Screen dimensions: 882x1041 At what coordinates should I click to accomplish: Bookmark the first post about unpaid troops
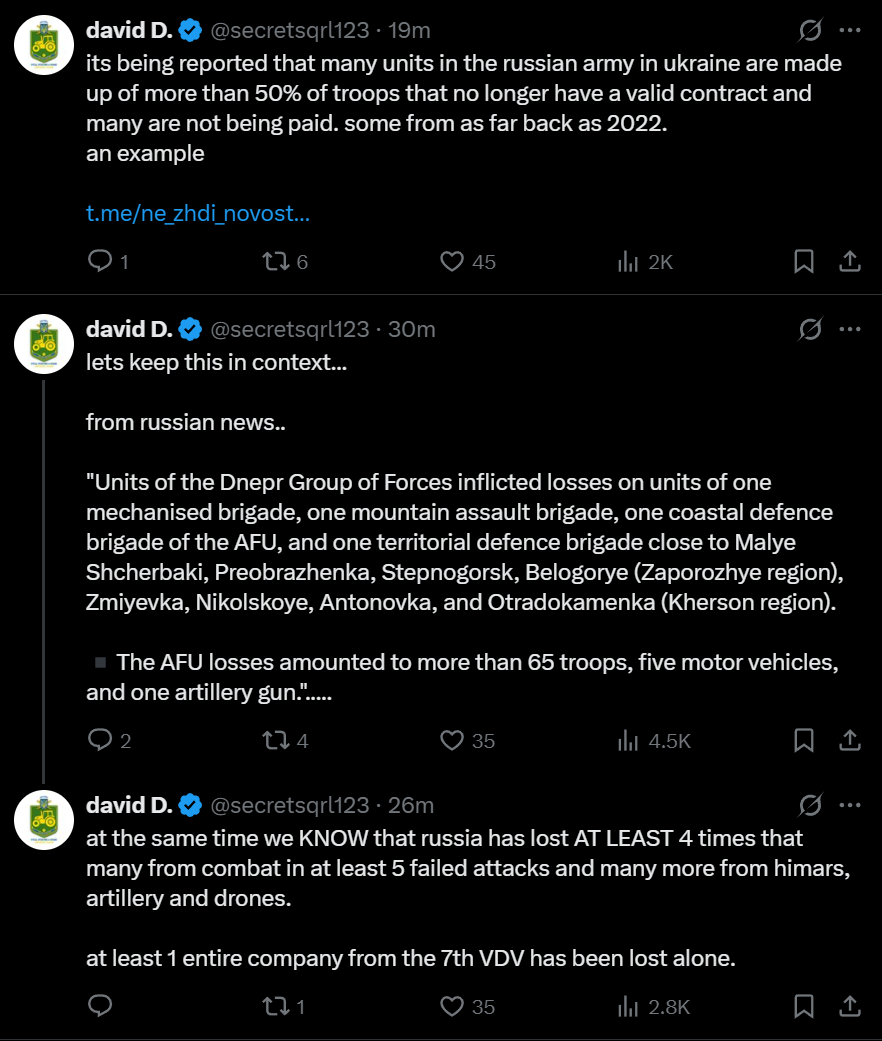(x=803, y=261)
